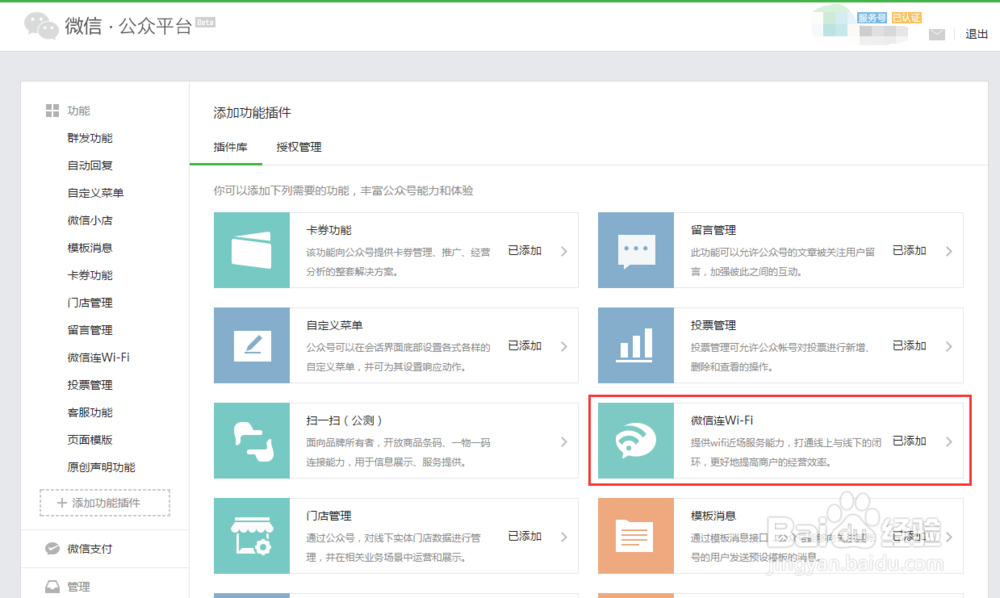The image size is (1000, 598).
Task: Open 微信连Wi-Fi in the sidebar
Action: click(x=98, y=358)
